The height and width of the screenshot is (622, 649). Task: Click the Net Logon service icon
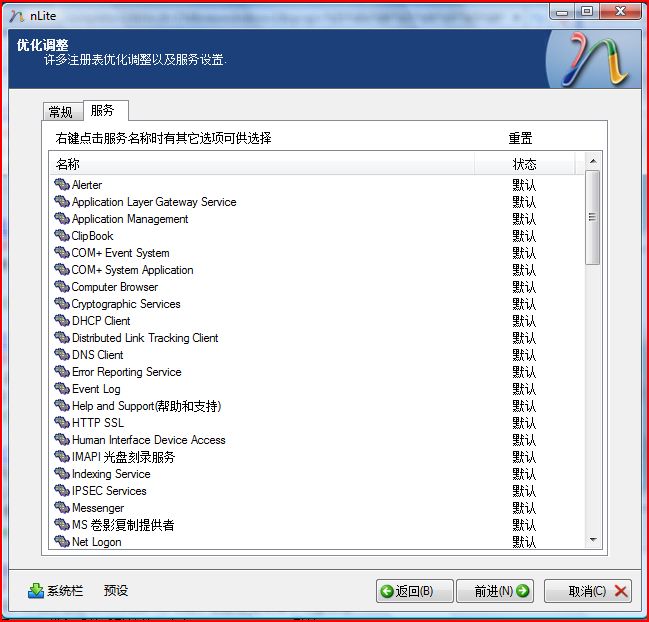click(x=62, y=541)
